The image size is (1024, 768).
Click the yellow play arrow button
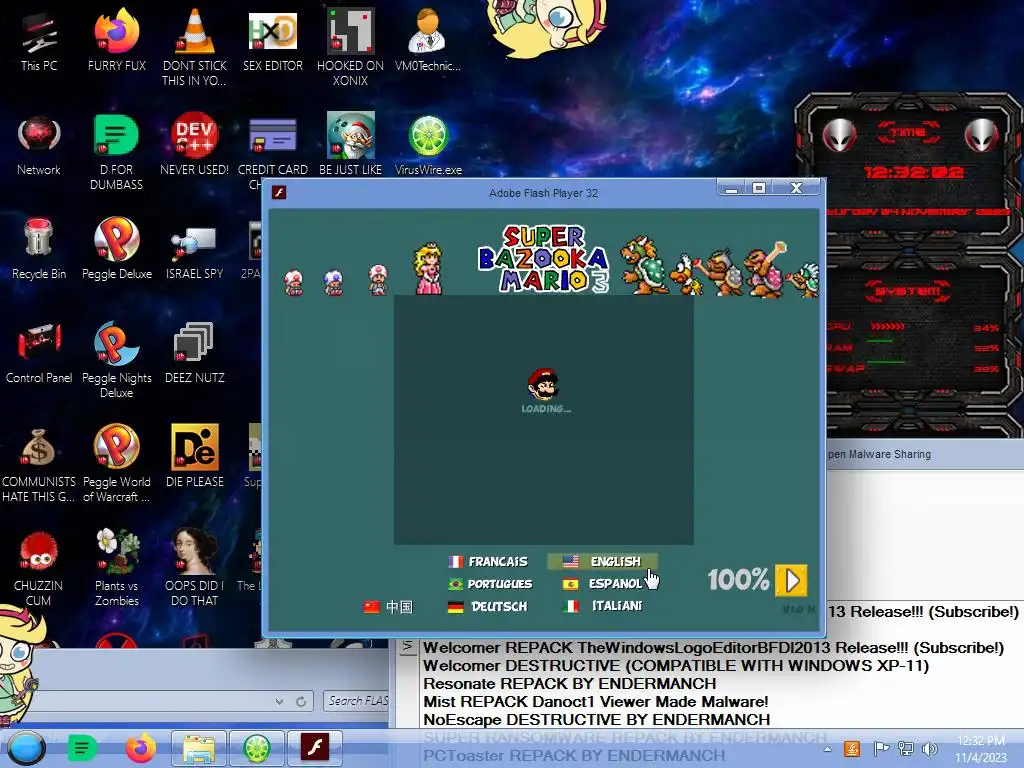[791, 581]
